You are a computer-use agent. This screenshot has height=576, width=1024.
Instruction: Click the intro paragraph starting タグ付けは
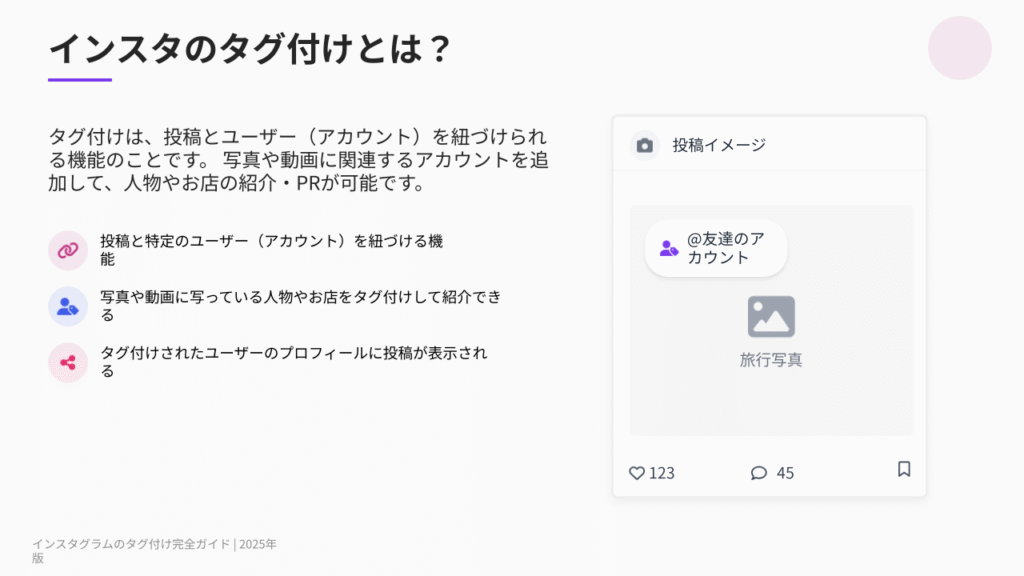point(298,160)
